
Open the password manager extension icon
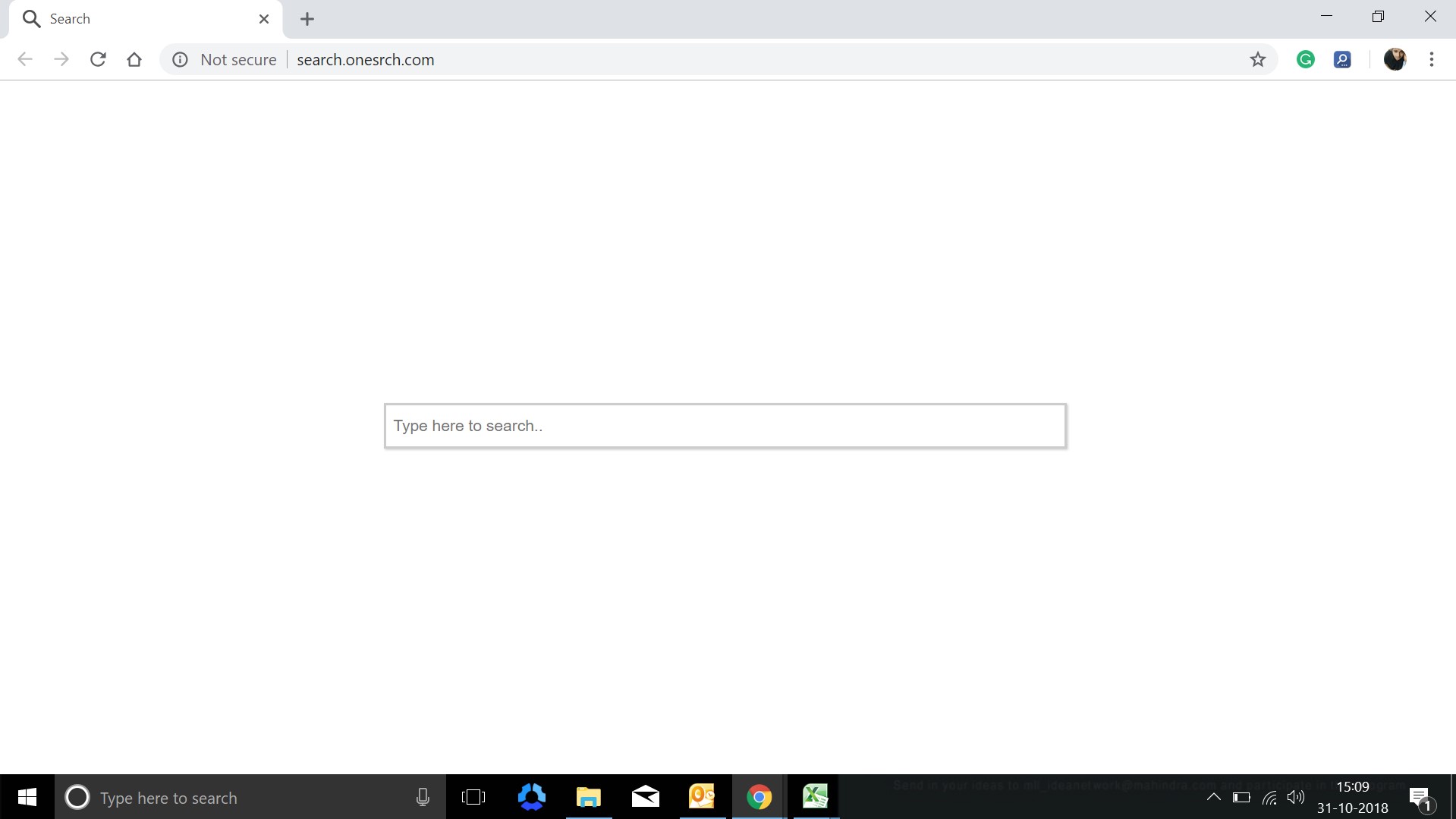1343,59
